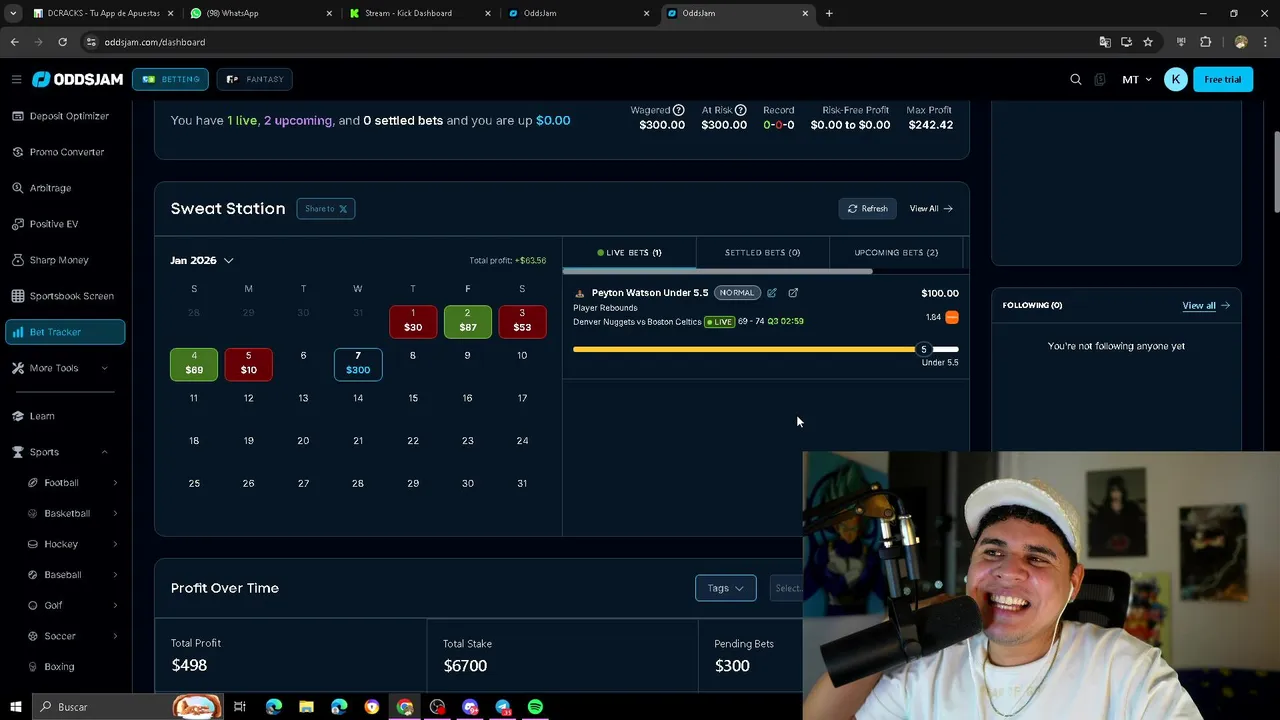
Task: Expand the Hockey submenu arrow
Action: (115, 544)
